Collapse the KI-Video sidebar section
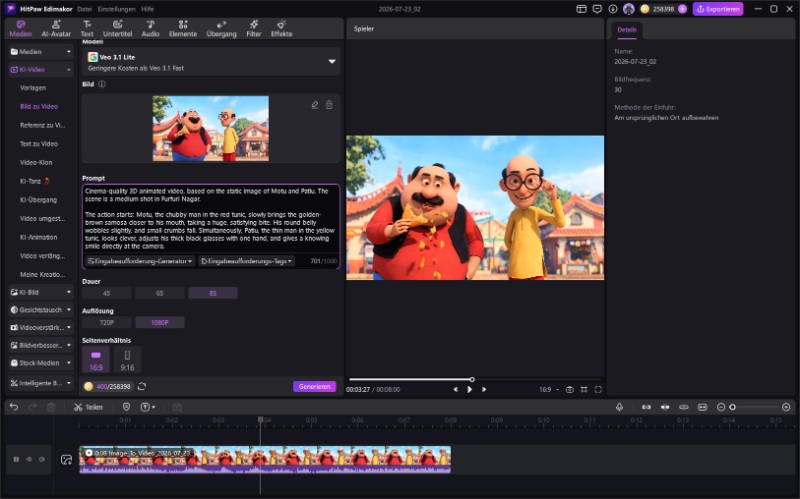800x499 pixels. coord(41,69)
